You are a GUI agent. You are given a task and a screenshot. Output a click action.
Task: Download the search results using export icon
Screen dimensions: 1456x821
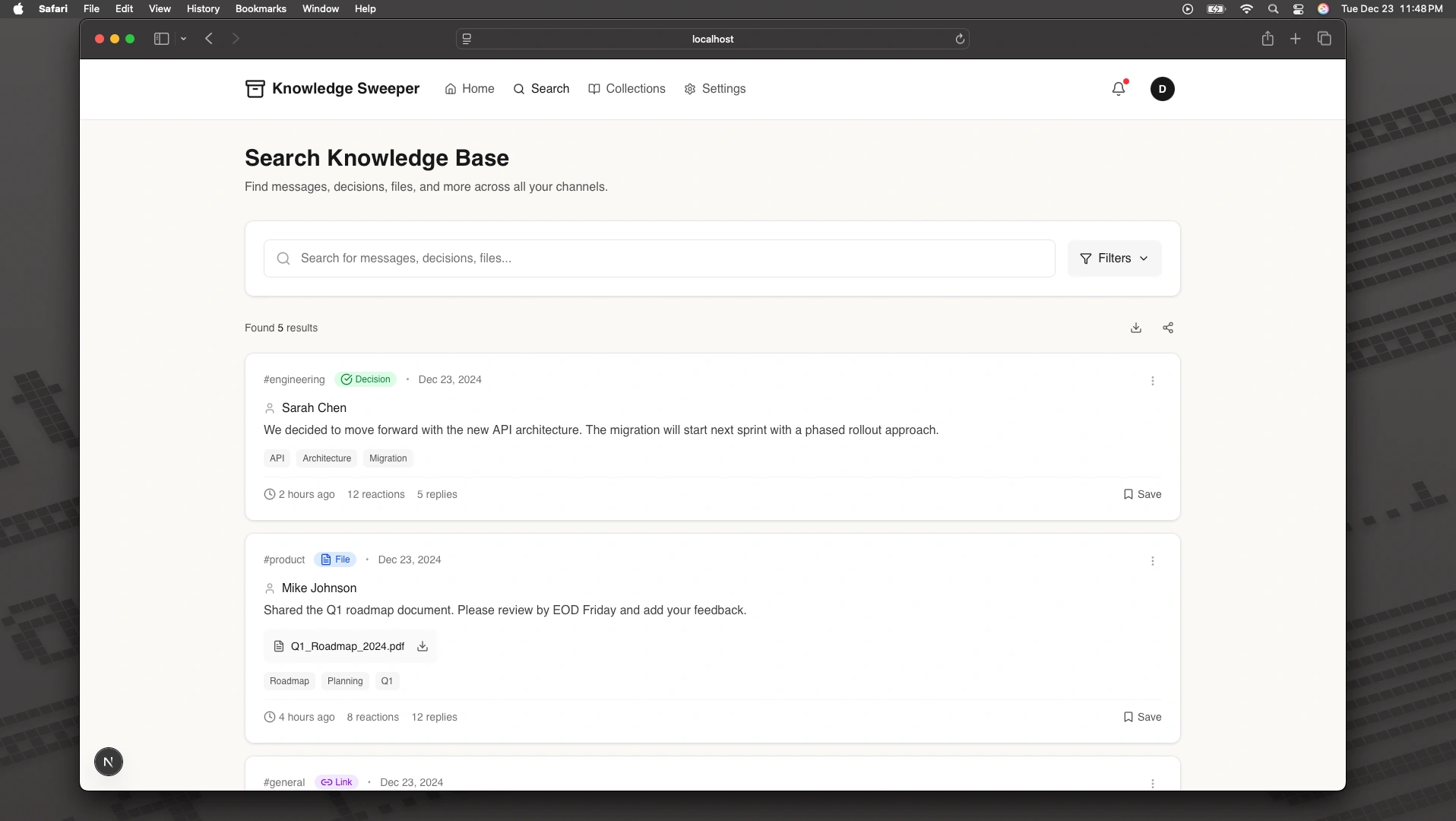1136,328
